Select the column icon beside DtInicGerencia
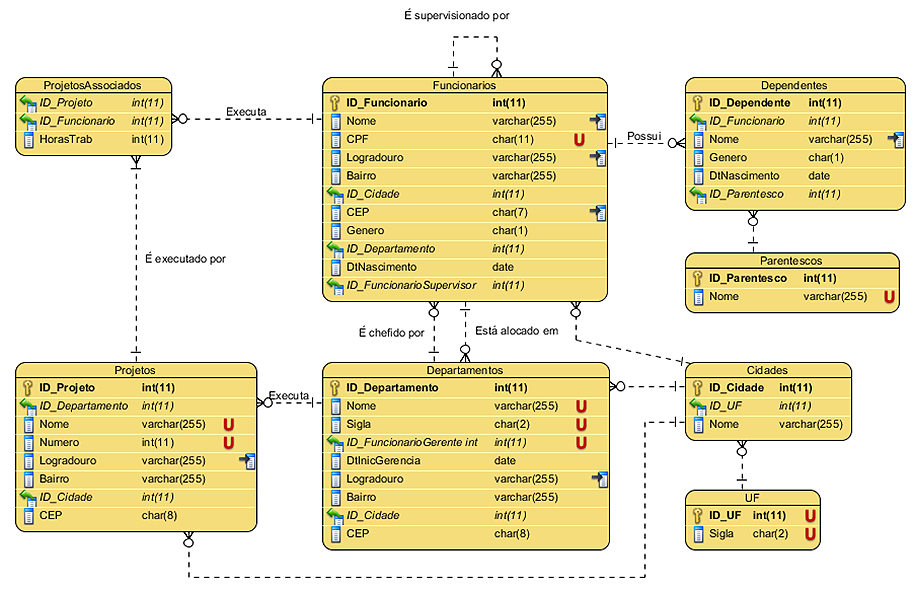This screenshot has width=912, height=589. pos(335,461)
